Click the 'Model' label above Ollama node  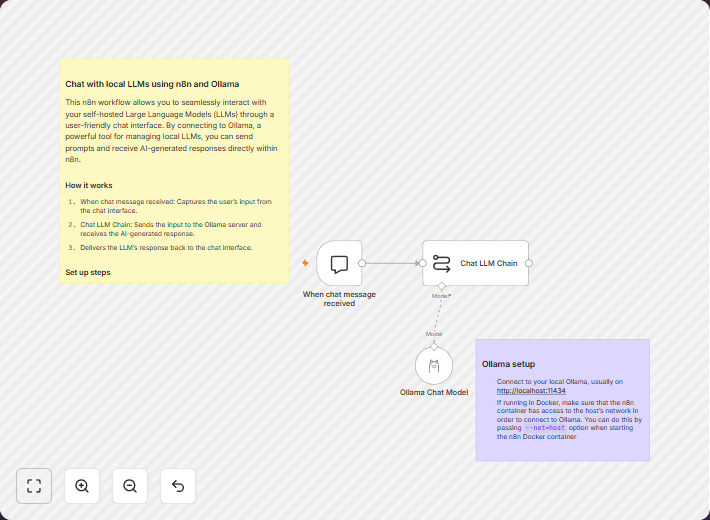pyautogui.click(x=434, y=334)
